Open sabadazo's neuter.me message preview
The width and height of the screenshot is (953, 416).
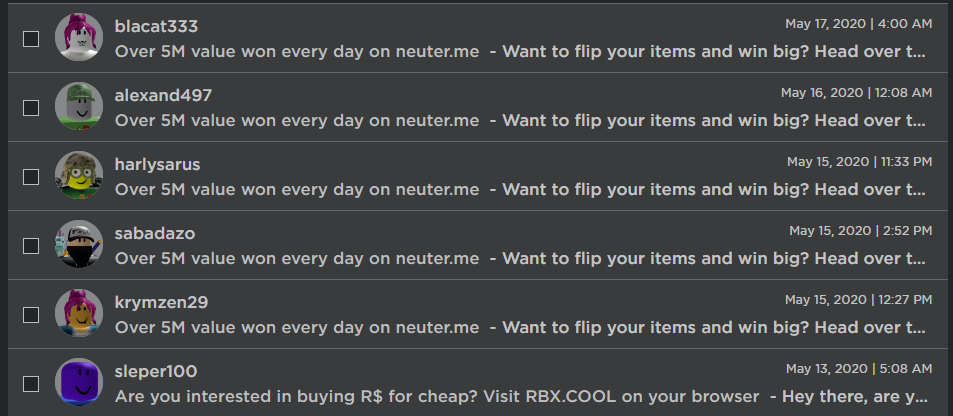(x=520, y=258)
